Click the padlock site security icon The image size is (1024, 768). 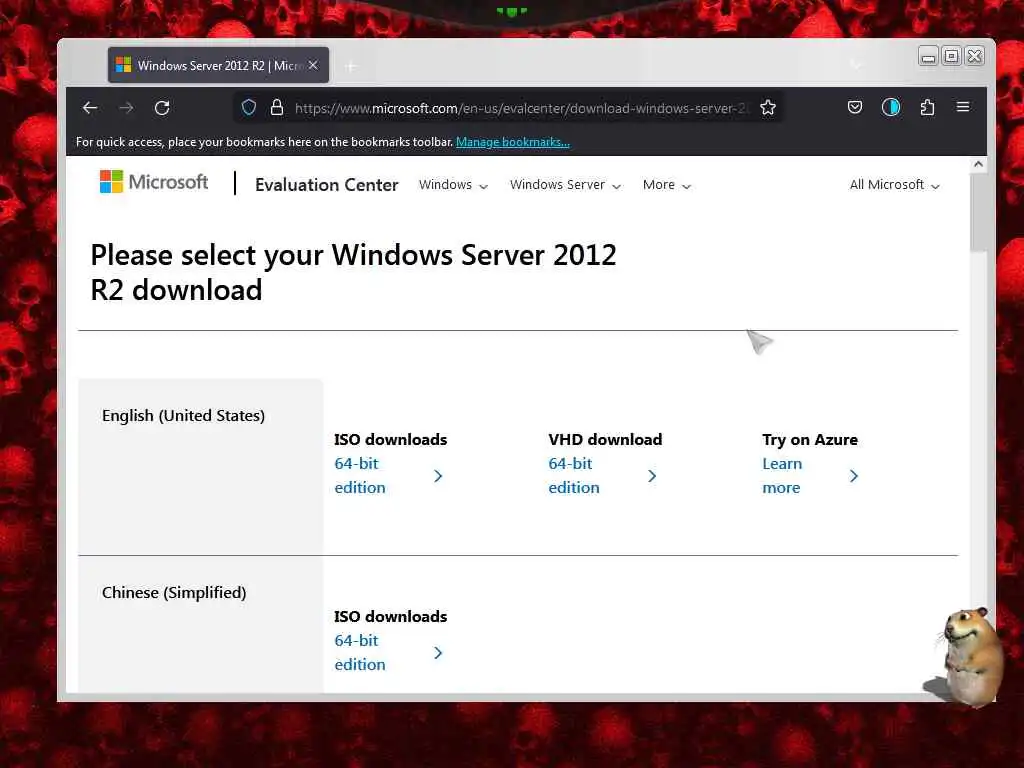coord(277,107)
